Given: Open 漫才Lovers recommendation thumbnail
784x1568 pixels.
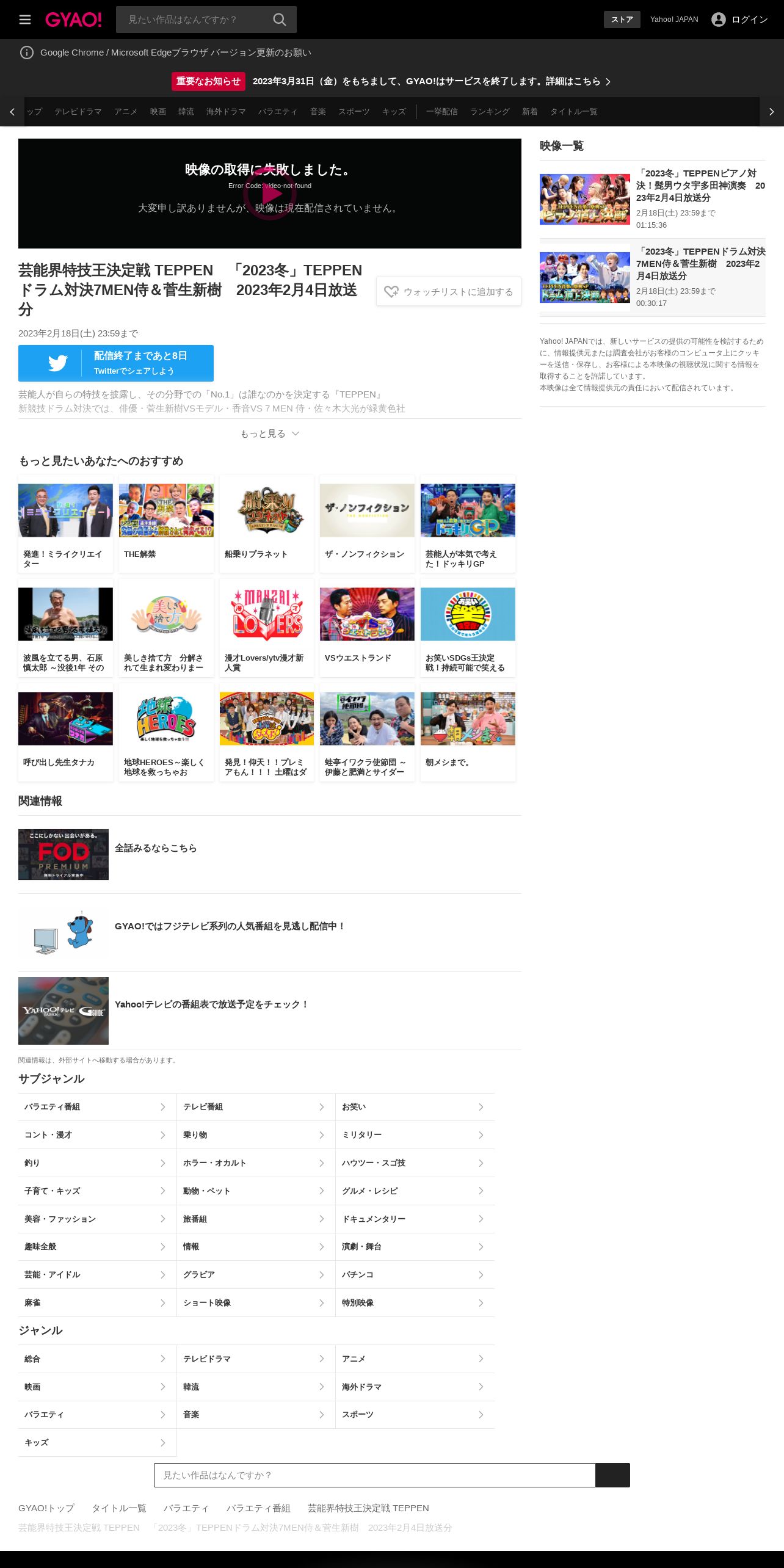Looking at the screenshot, I should pyautogui.click(x=267, y=614).
